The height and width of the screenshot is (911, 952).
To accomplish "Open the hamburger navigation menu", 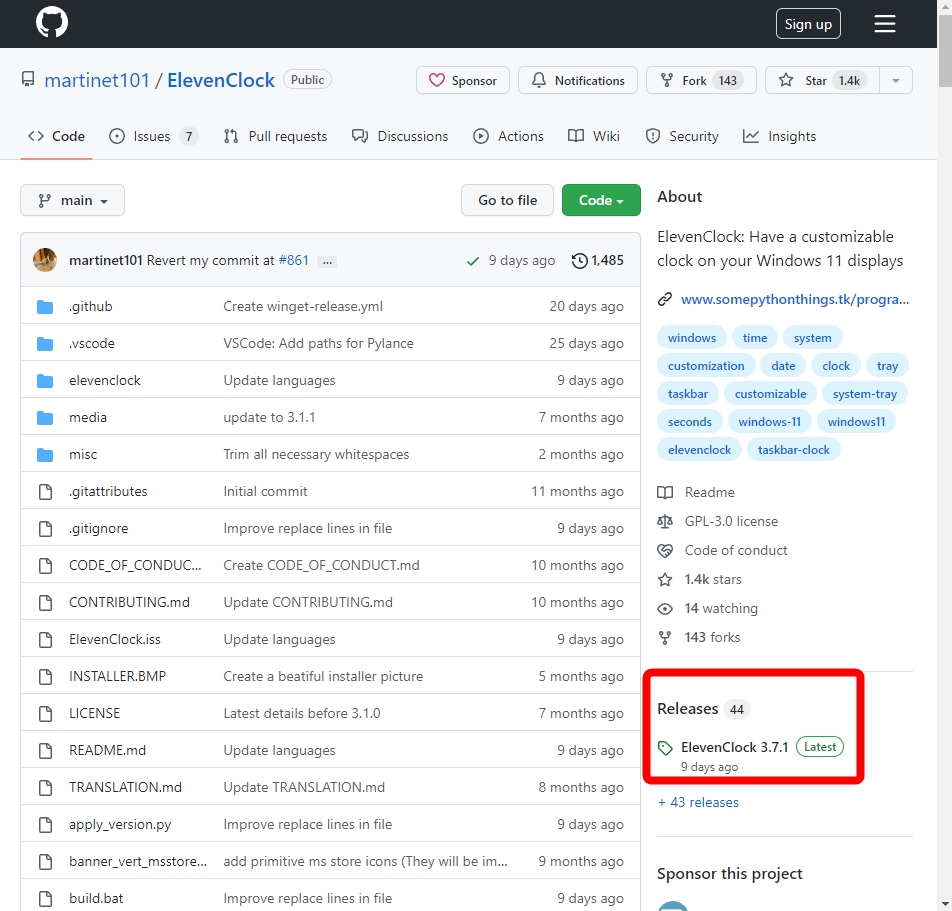I will pyautogui.click(x=885, y=24).
